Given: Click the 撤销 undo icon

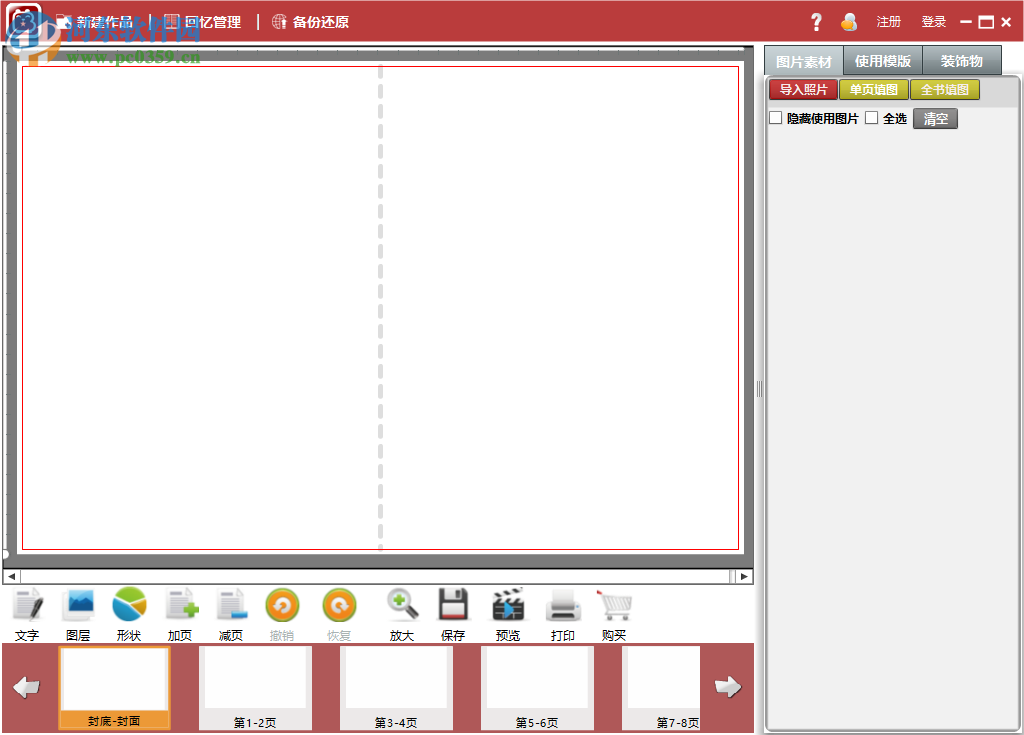Looking at the screenshot, I should 282,606.
